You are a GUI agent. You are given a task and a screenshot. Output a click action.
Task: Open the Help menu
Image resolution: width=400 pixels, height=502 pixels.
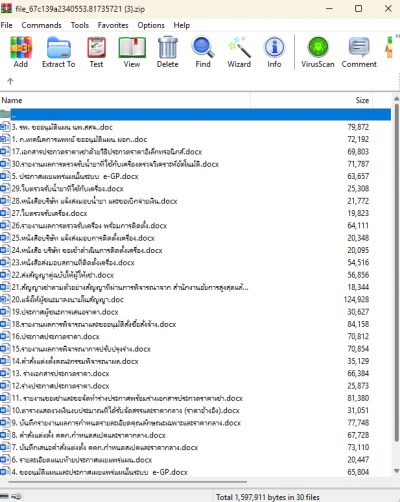(x=182, y=25)
